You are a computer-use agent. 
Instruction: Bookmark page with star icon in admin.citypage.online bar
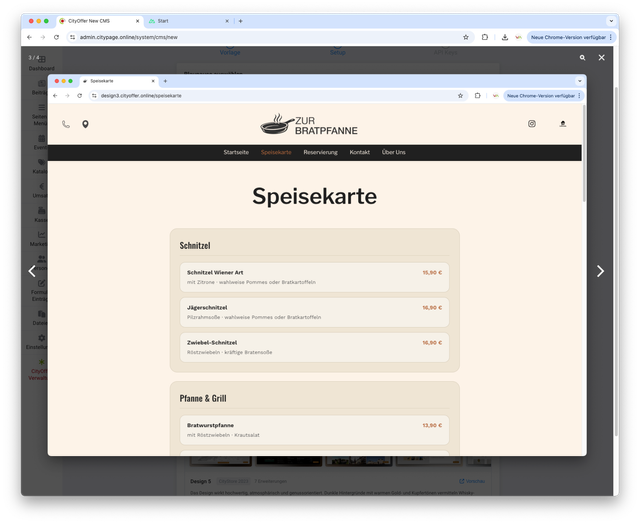tap(466, 37)
